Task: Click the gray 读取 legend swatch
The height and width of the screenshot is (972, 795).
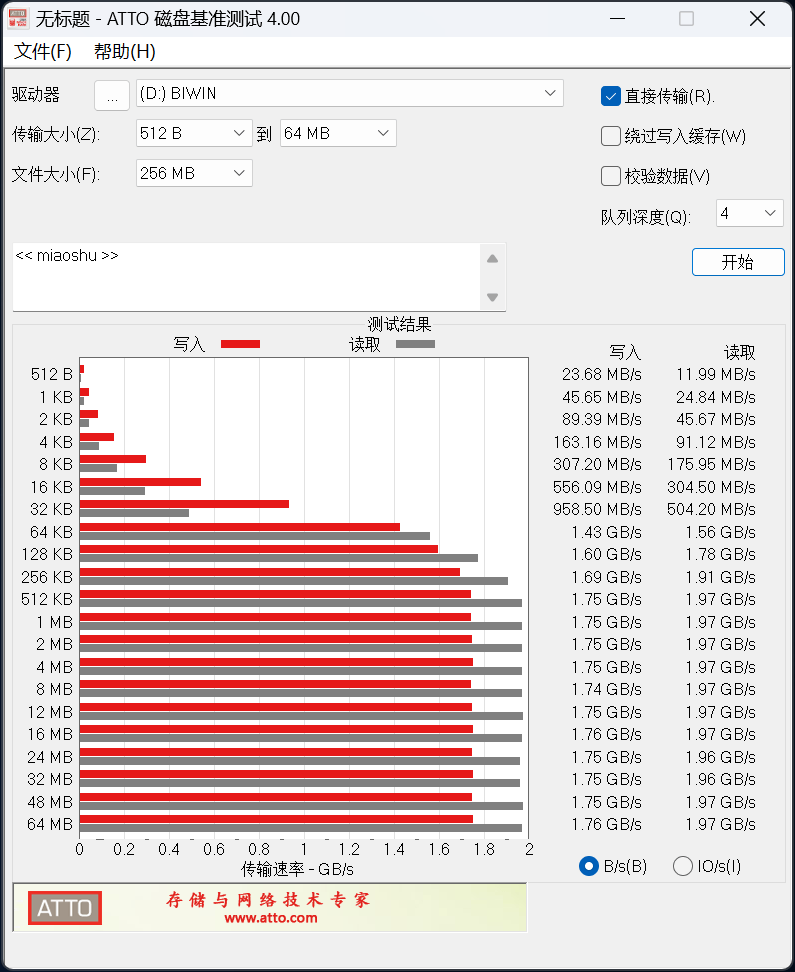Action: tap(415, 344)
